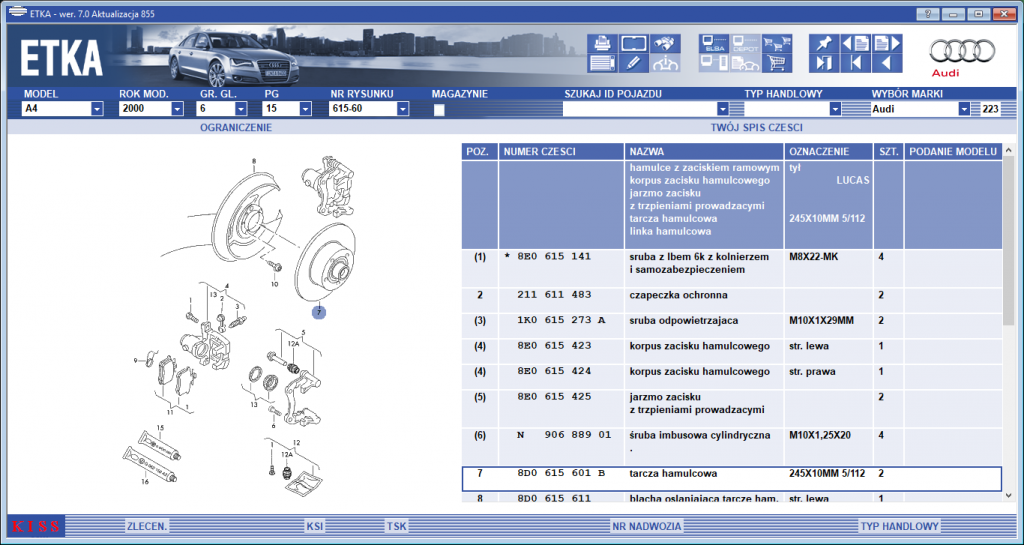Click the parts list scrollbar down arrow
This screenshot has height=545, width=1024.
click(1010, 495)
